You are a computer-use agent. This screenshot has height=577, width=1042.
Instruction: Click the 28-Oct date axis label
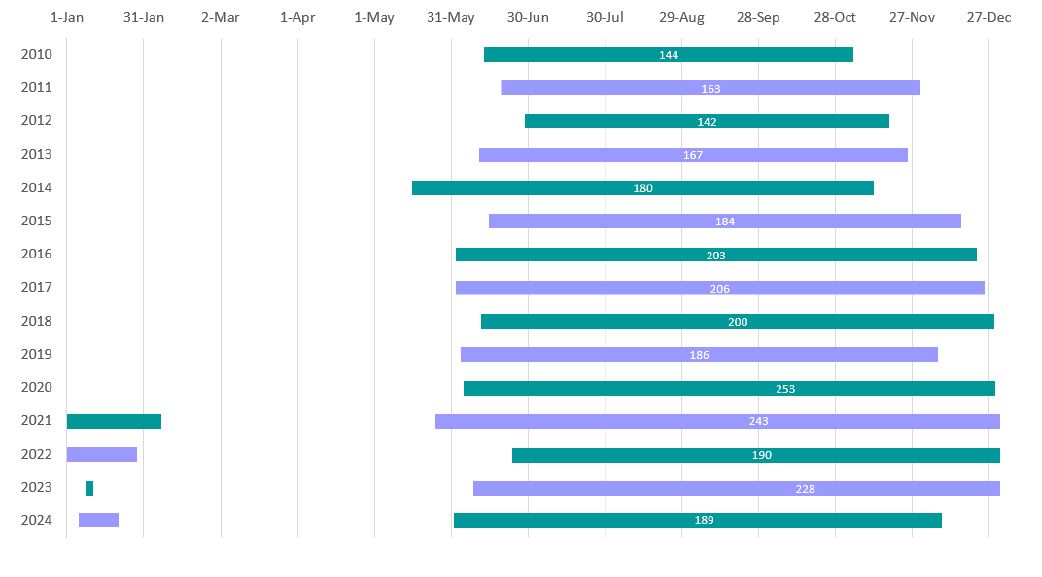(834, 17)
